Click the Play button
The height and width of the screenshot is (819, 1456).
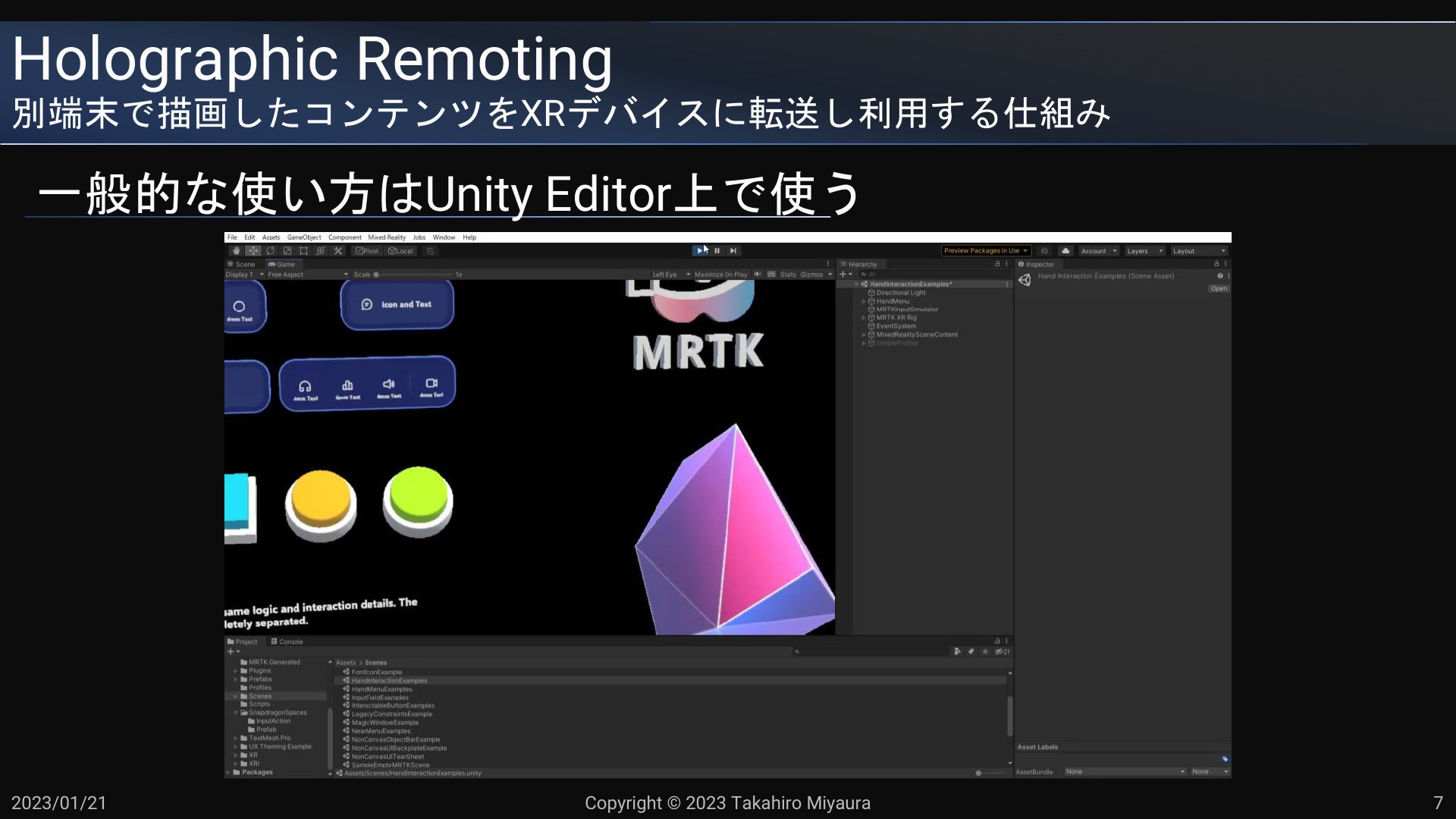point(699,251)
